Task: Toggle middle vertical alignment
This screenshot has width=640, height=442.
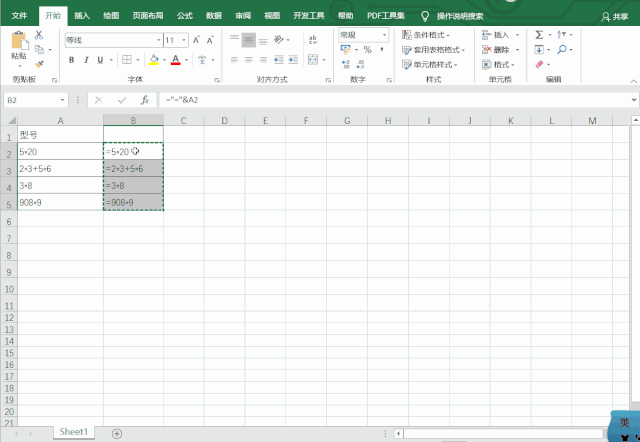Action: (249, 40)
